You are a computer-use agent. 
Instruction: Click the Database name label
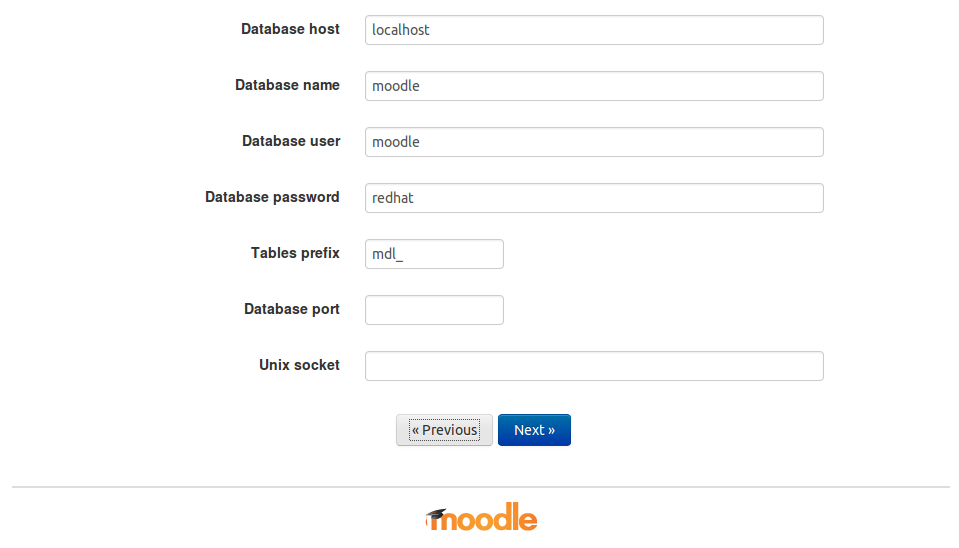click(x=287, y=85)
